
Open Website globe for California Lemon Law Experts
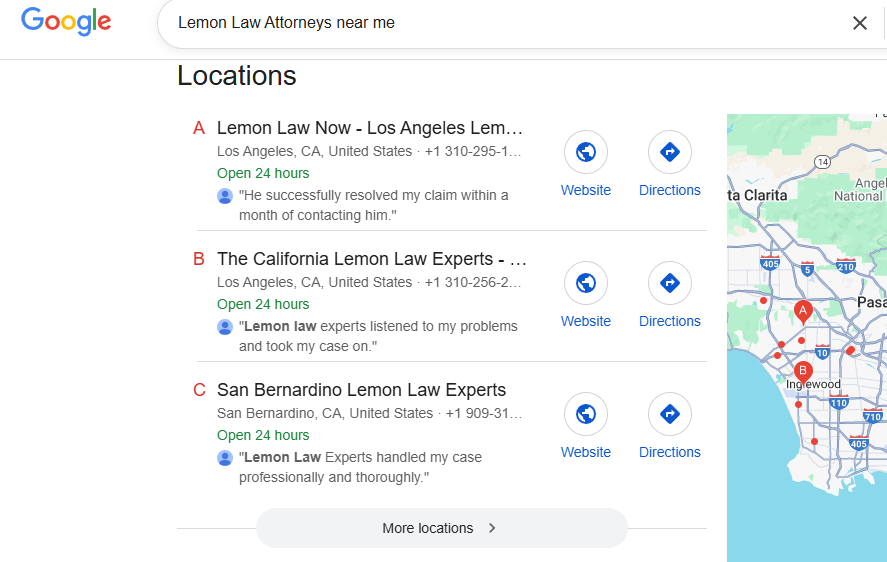pyautogui.click(x=586, y=284)
